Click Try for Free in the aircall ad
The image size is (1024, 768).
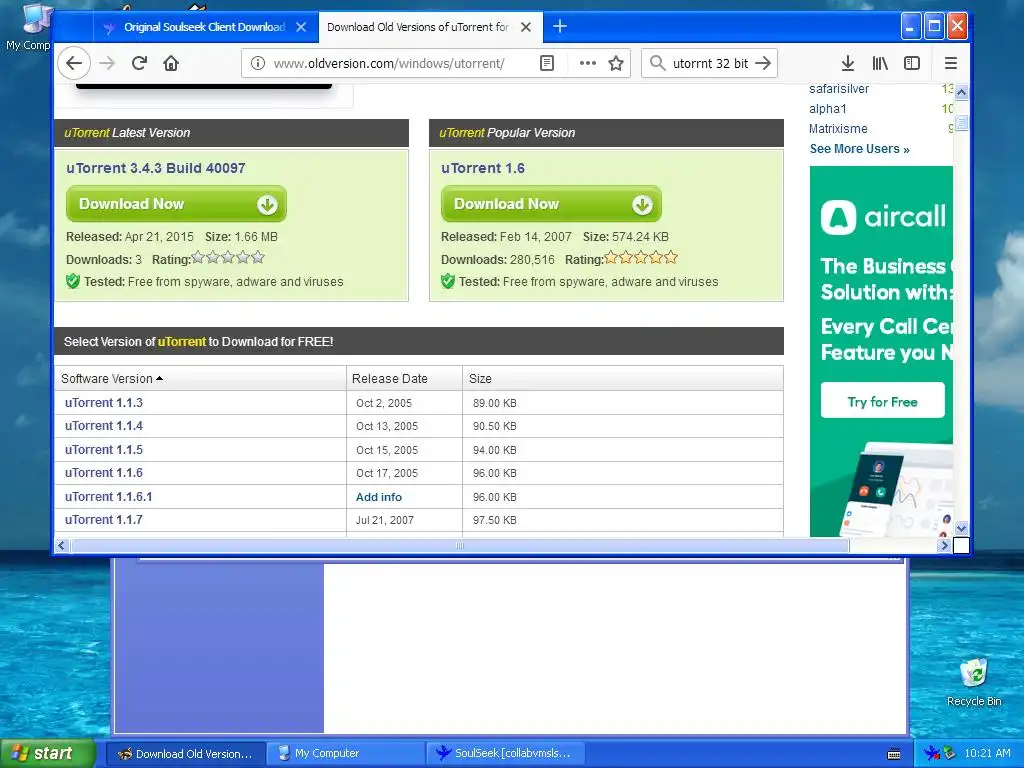click(882, 402)
